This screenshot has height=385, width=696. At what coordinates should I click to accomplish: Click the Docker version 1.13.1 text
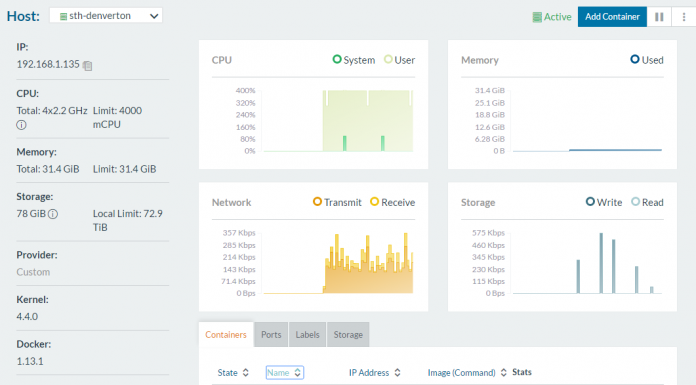point(30,361)
